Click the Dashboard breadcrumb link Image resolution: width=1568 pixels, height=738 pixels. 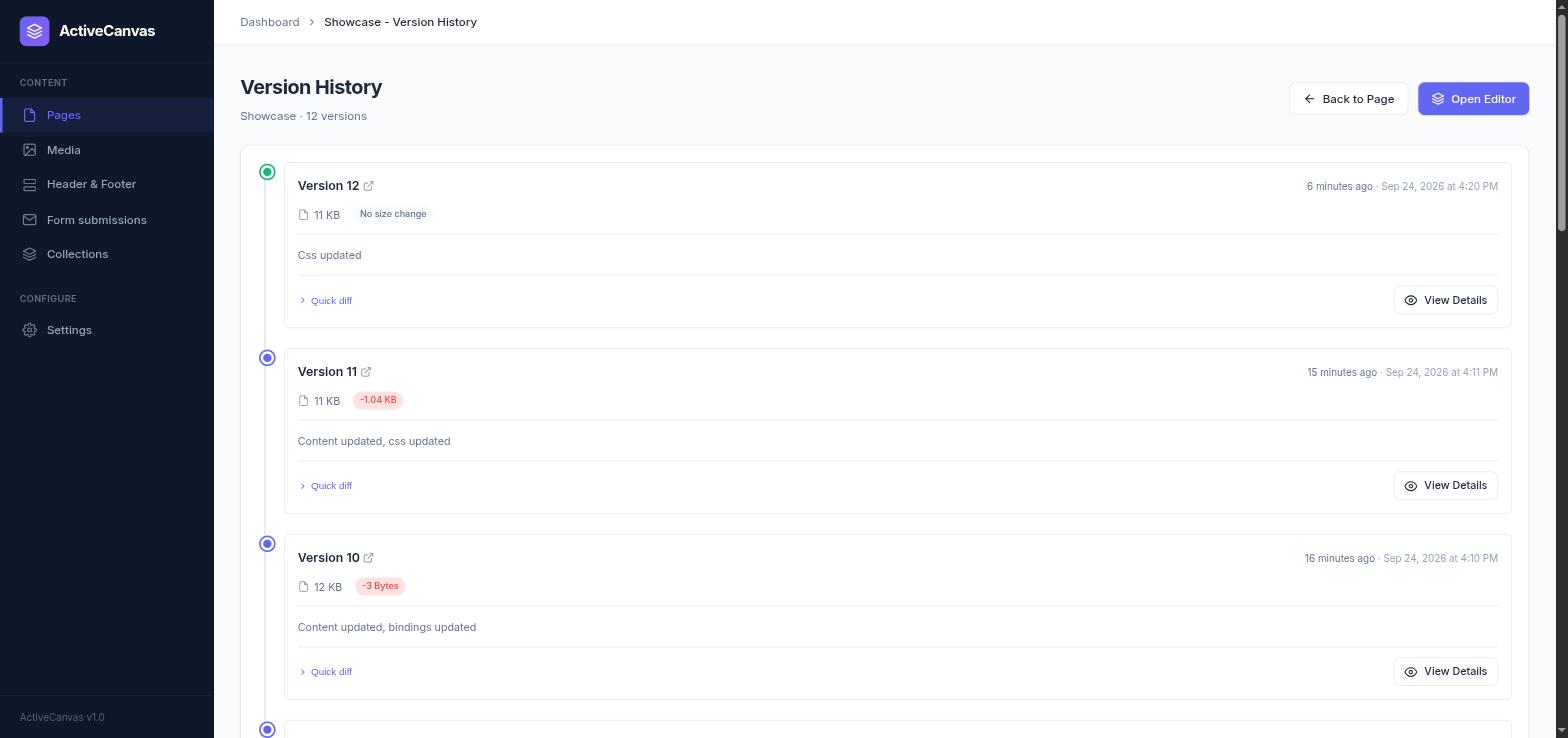pos(269,22)
